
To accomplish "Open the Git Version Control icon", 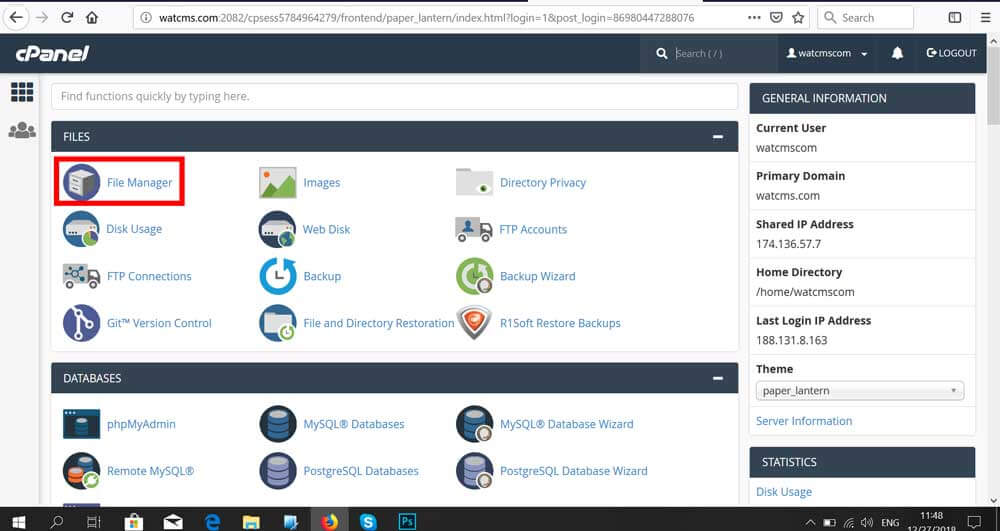I will coord(81,323).
